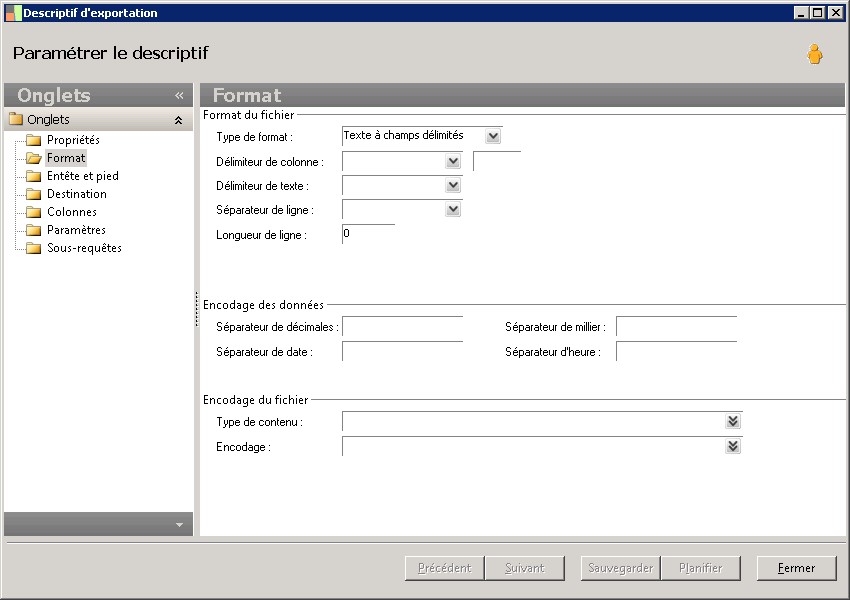Collapse the Onglets side panel with double chevron

[179, 96]
